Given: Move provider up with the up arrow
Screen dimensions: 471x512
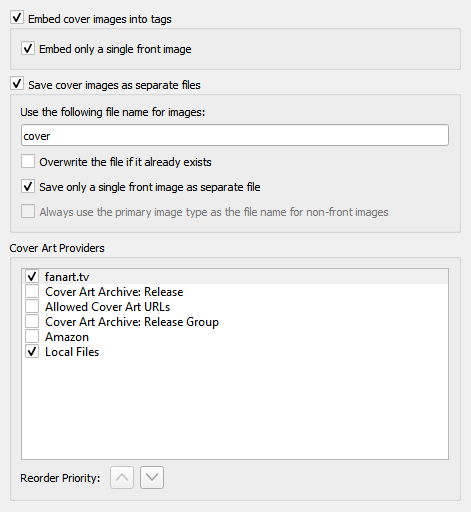Looking at the screenshot, I should [122, 477].
